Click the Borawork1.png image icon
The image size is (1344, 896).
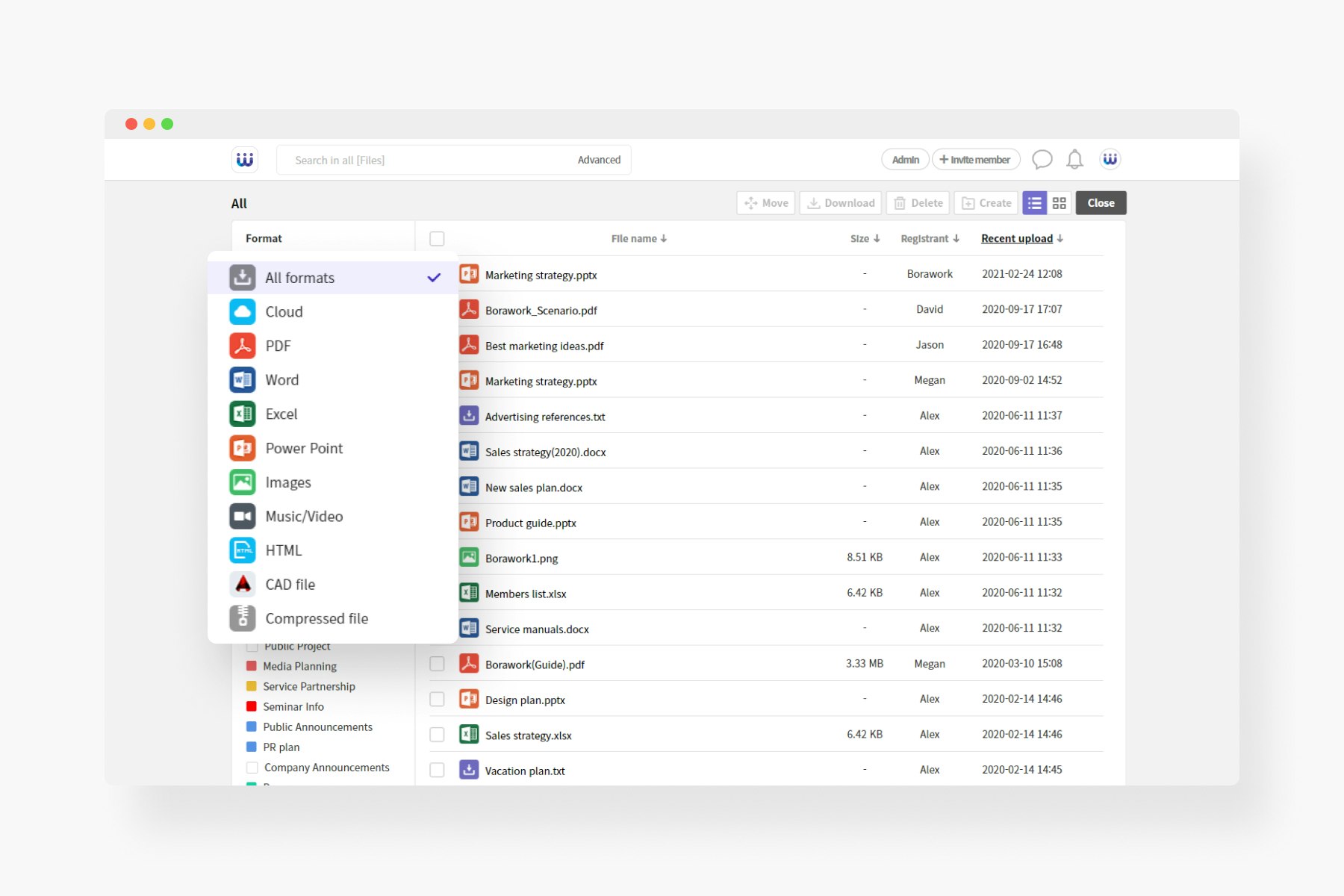pos(469,557)
